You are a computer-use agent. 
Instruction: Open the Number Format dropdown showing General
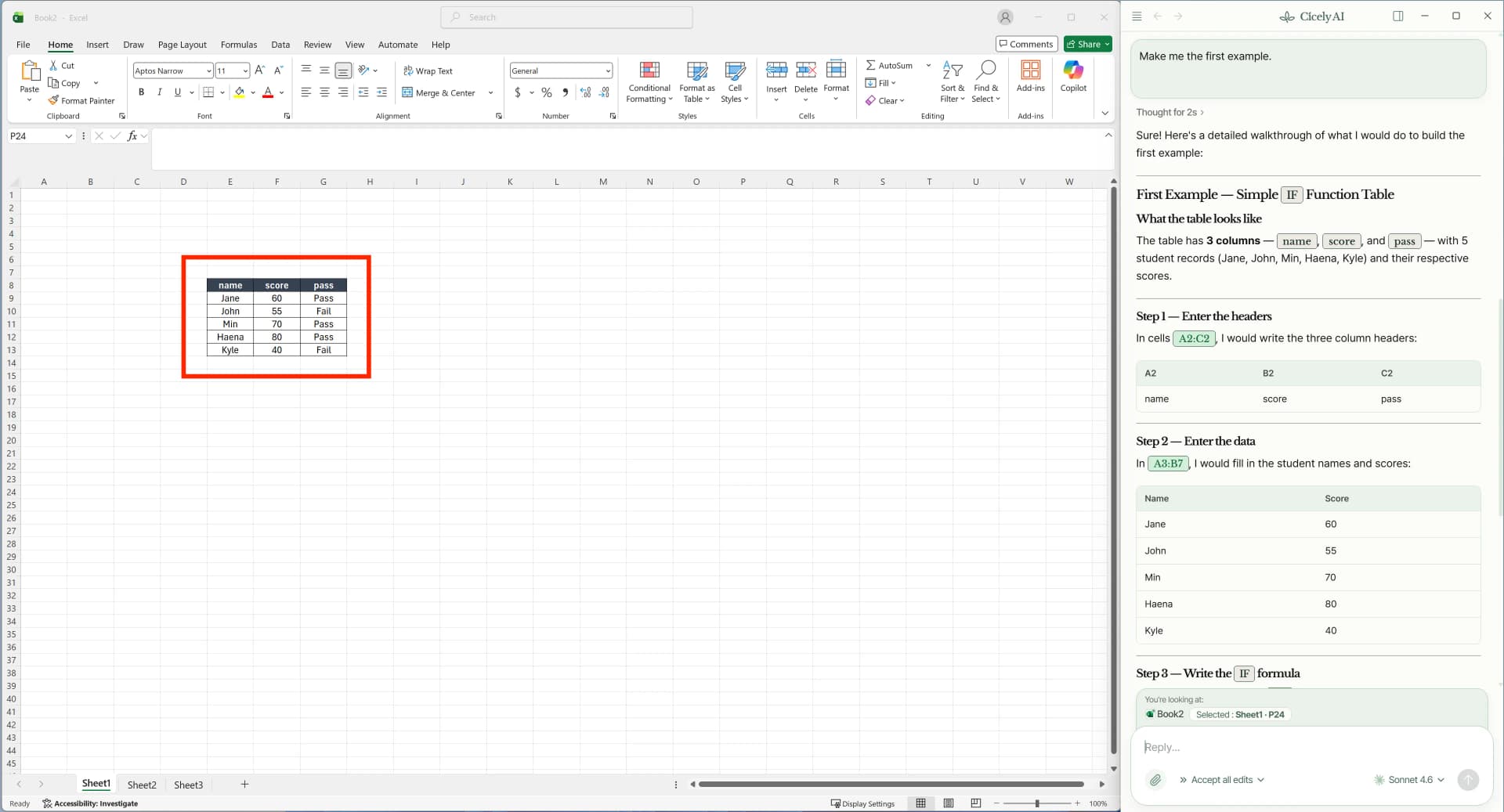click(x=607, y=70)
